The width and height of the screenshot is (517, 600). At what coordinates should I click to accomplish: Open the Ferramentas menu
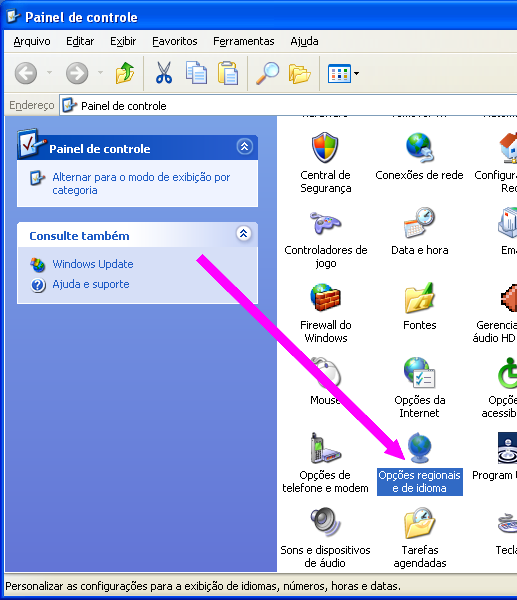243,41
